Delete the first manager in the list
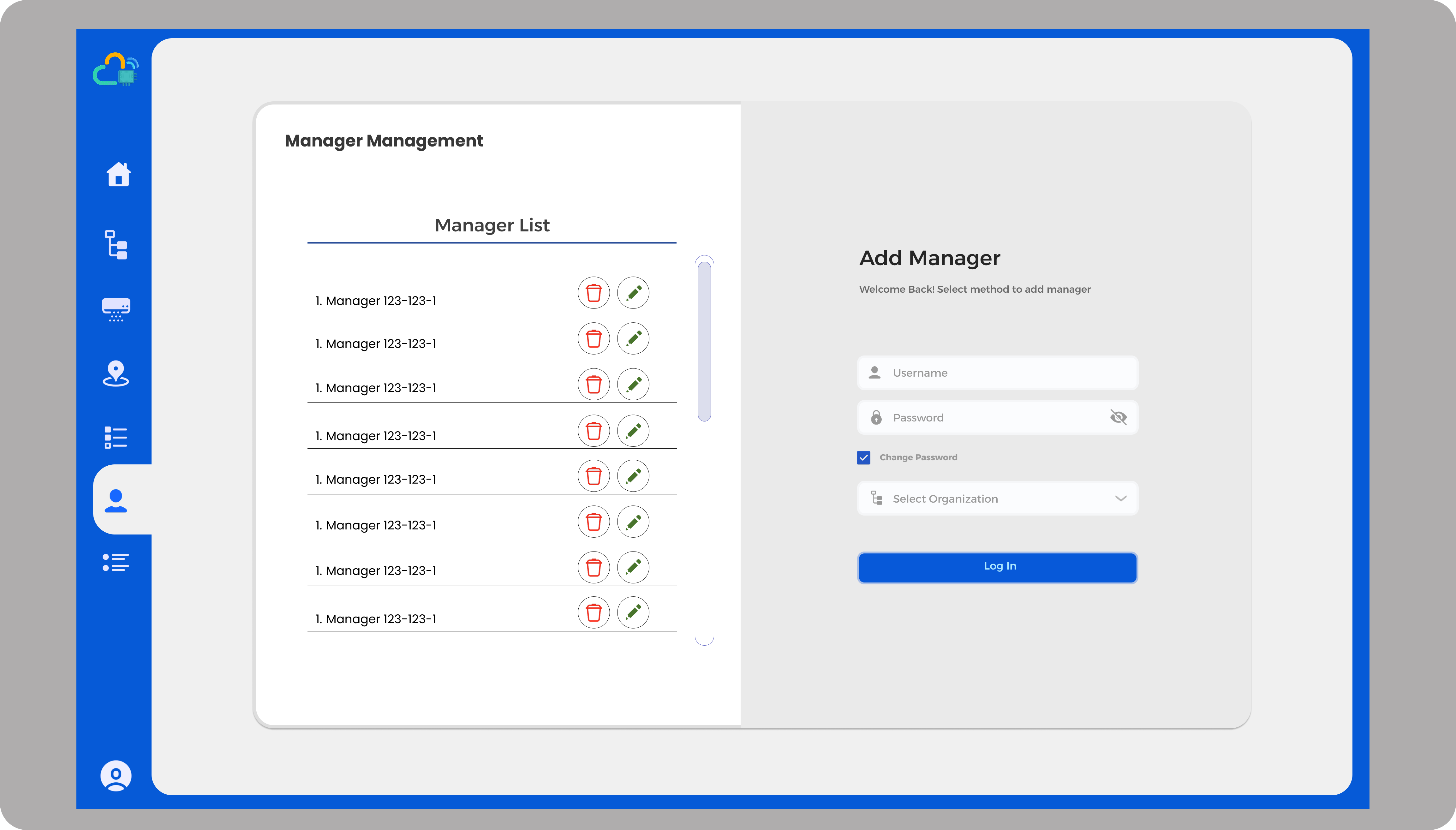 point(593,293)
